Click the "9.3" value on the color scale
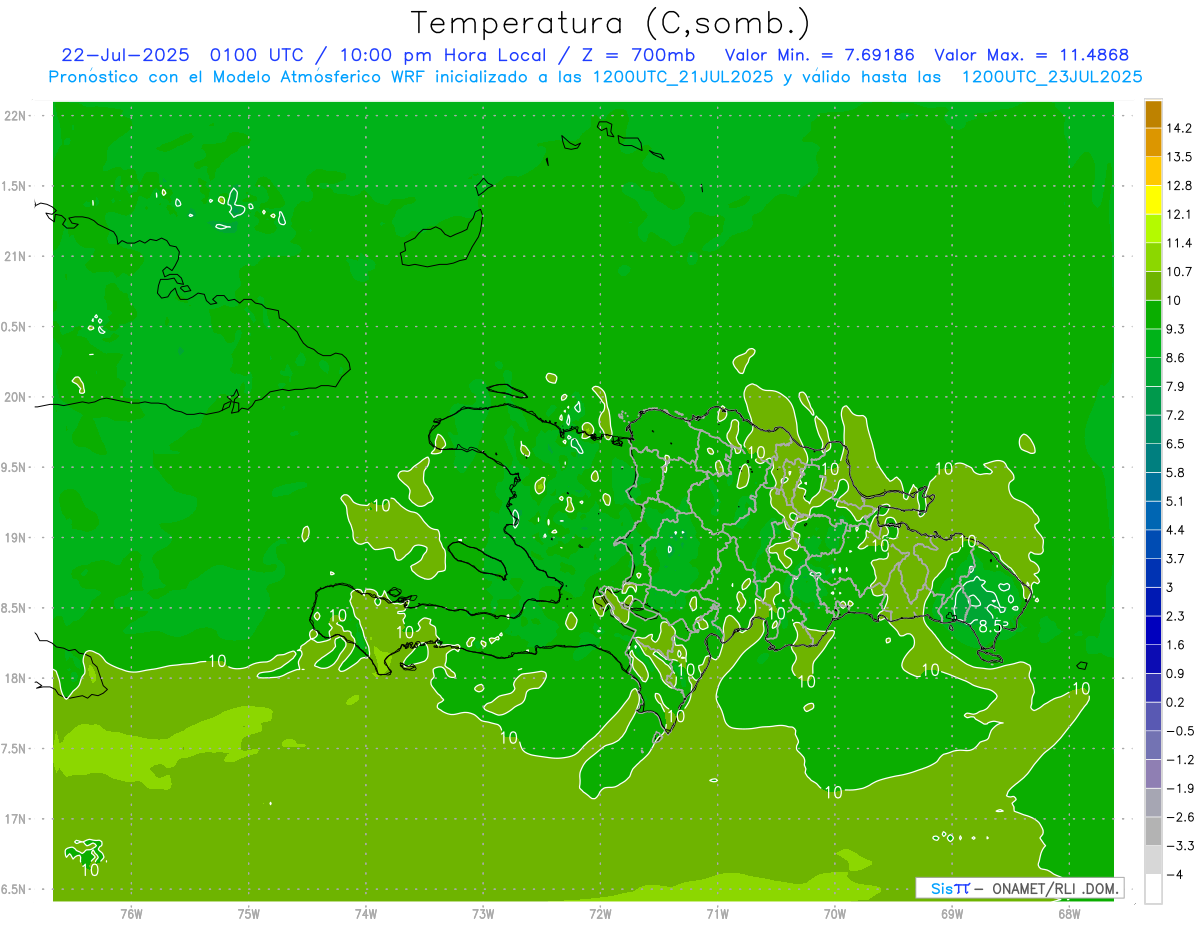1200x927 pixels. coord(1177,329)
